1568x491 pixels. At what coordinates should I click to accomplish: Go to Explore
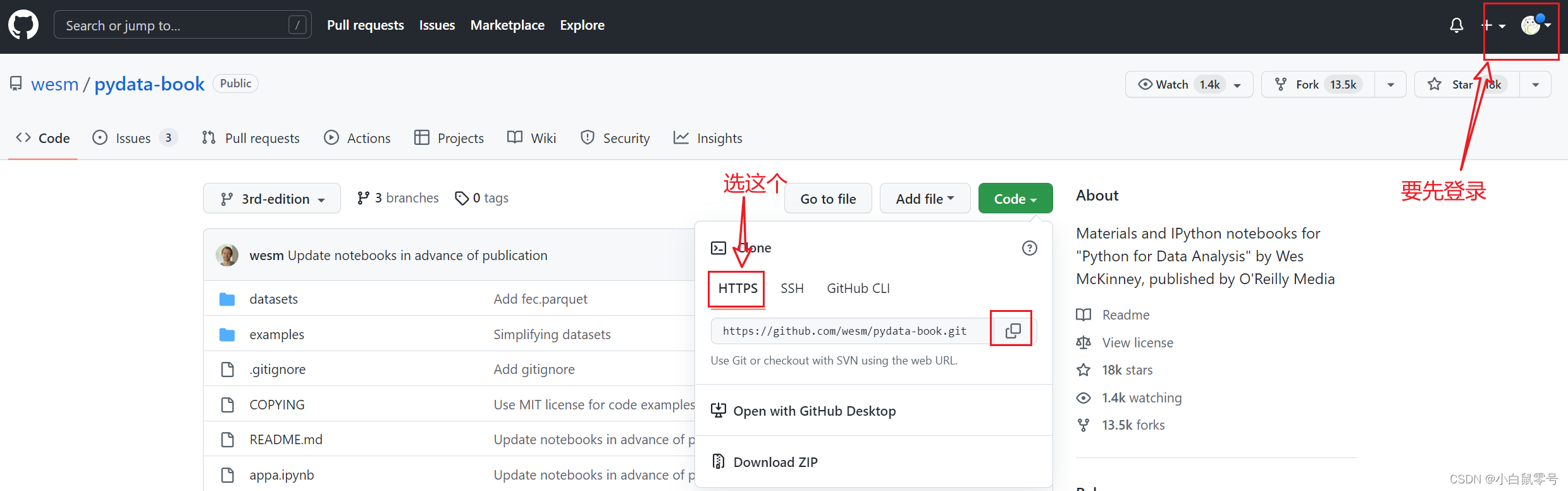(x=582, y=25)
